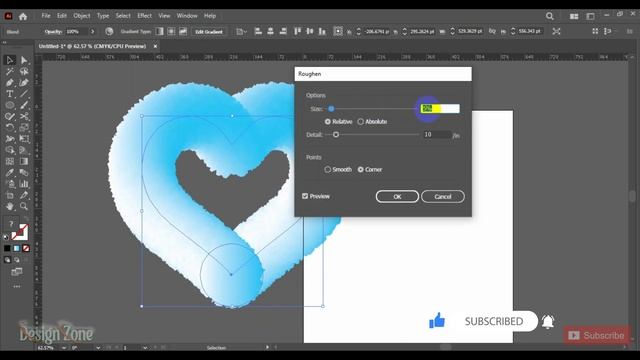Select the Ellipse tool
The height and width of the screenshot is (360, 640).
10,105
